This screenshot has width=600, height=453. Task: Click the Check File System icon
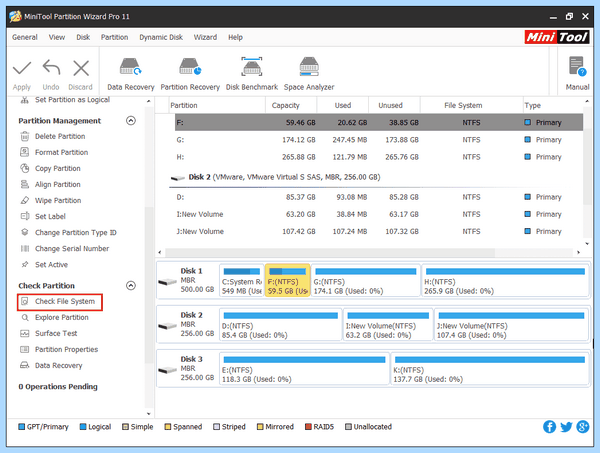[x=24, y=301]
